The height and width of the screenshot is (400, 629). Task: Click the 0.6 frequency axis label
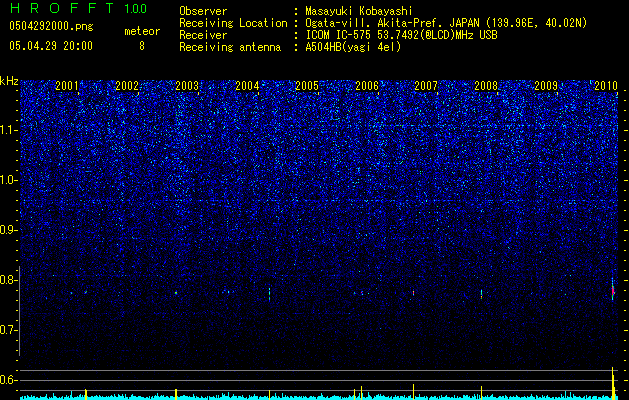[x=9, y=380]
